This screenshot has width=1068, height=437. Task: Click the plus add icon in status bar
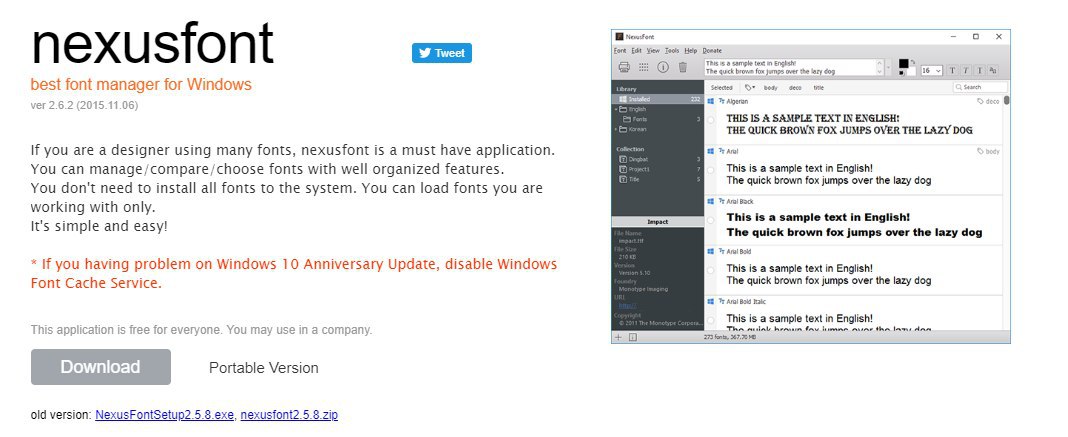[x=618, y=337]
